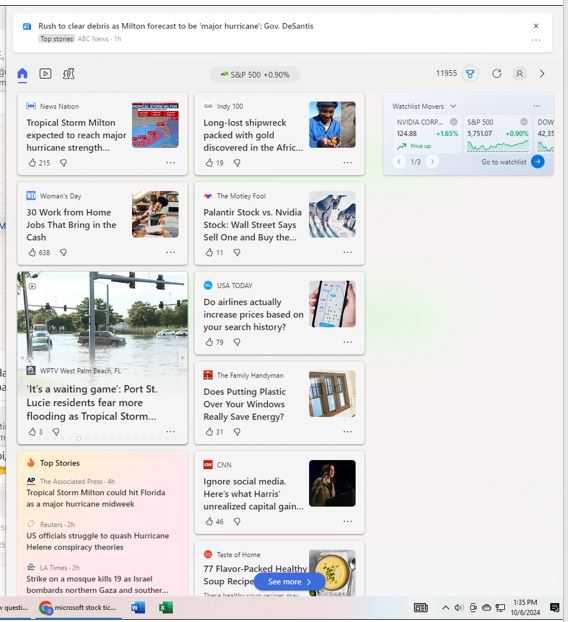Refresh the widgets feed
This screenshot has height=622, width=568.
coord(497,74)
